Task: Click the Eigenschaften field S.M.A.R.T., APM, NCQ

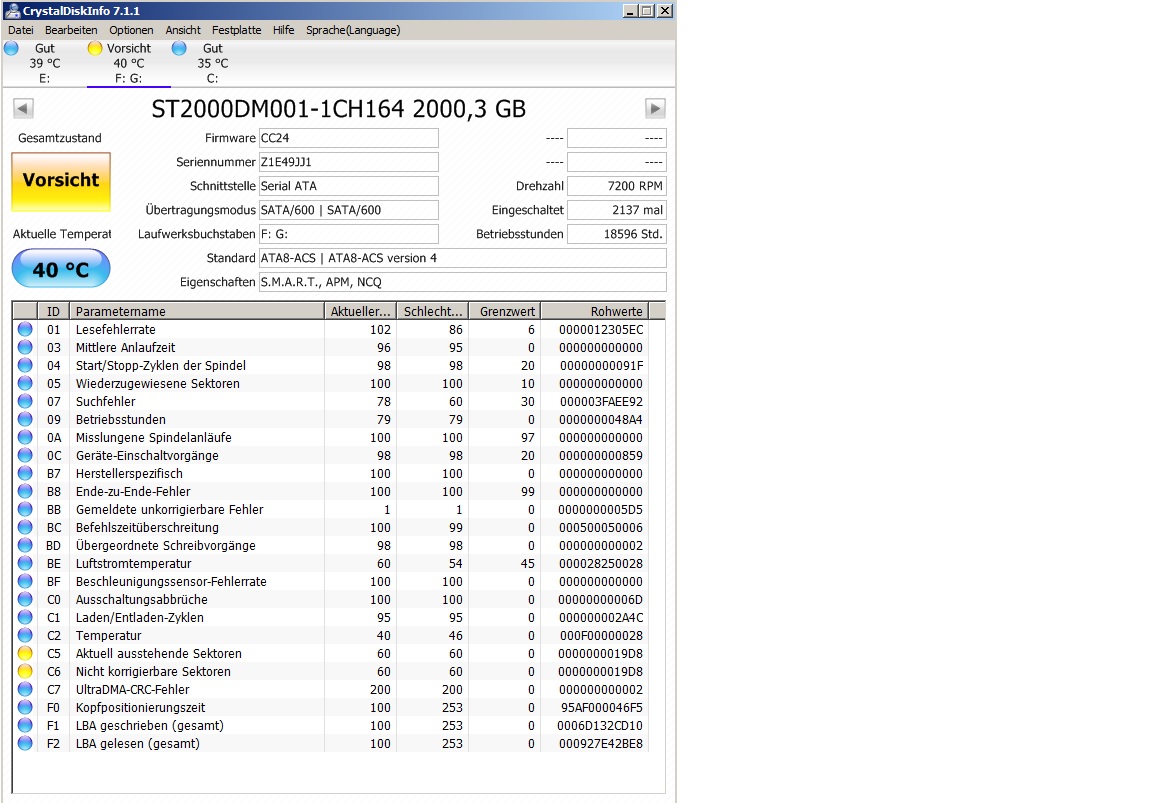Action: pyautogui.click(x=463, y=282)
